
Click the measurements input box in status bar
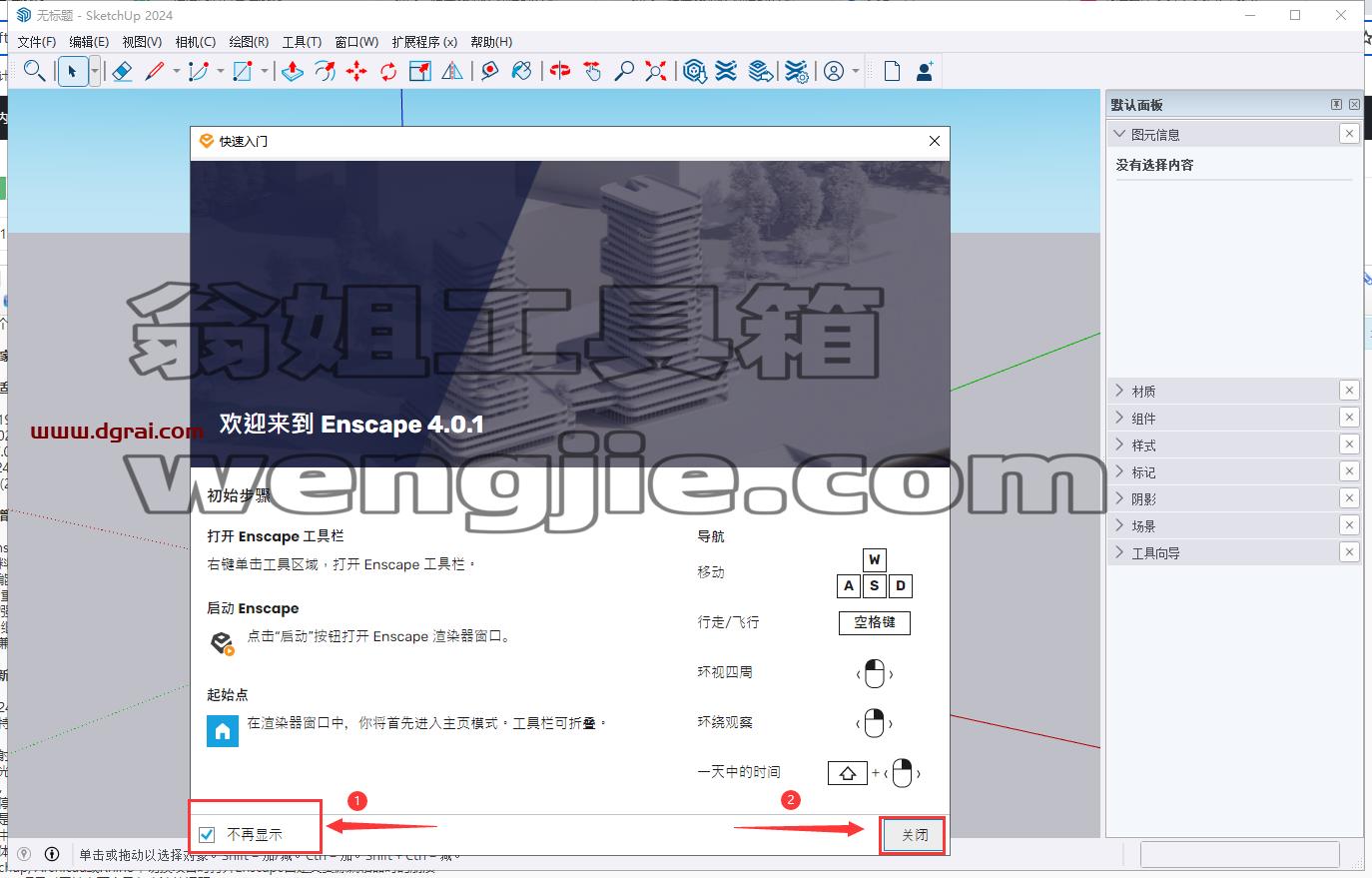point(1239,854)
